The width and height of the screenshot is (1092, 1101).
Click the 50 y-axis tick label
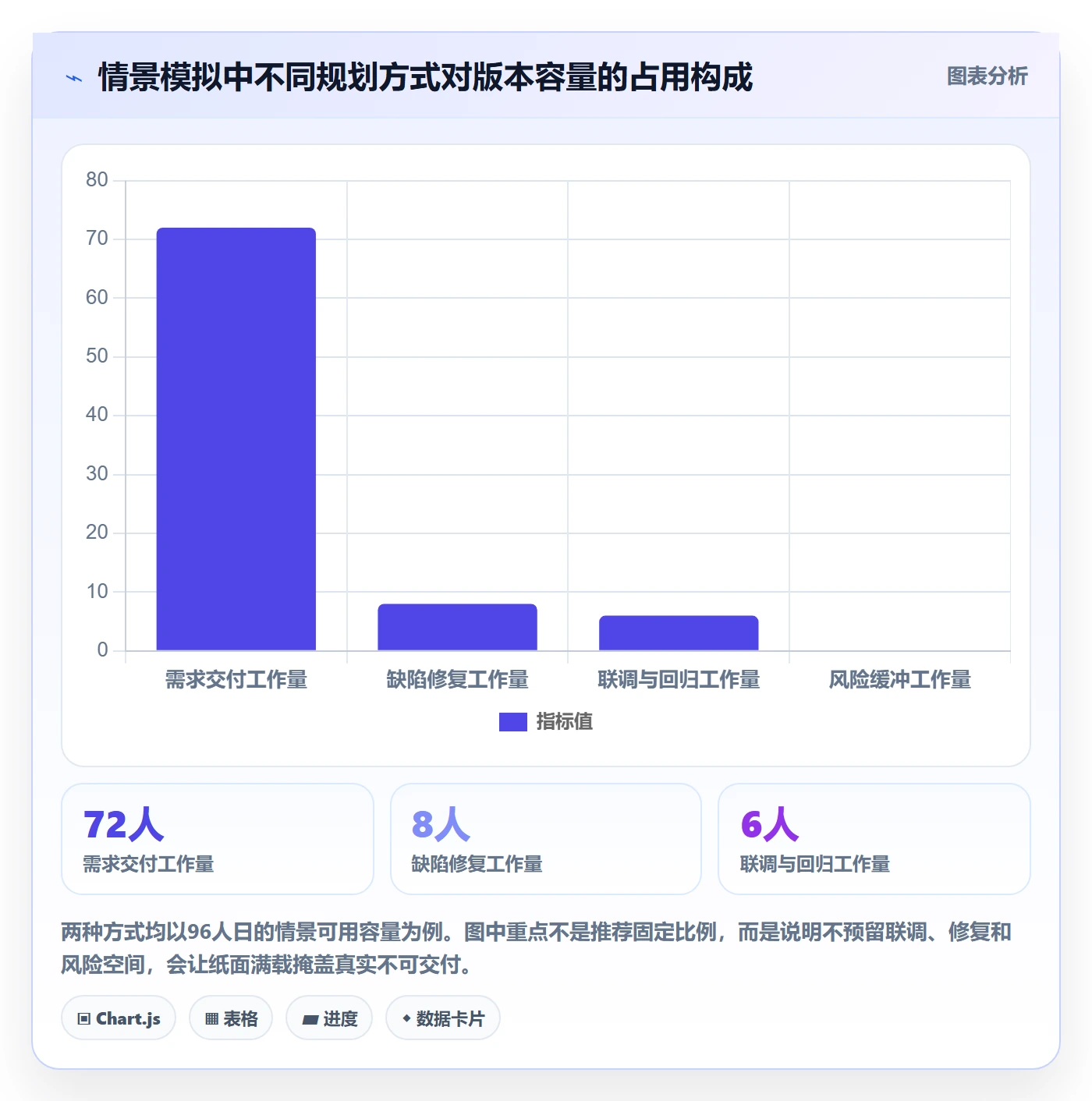97,356
